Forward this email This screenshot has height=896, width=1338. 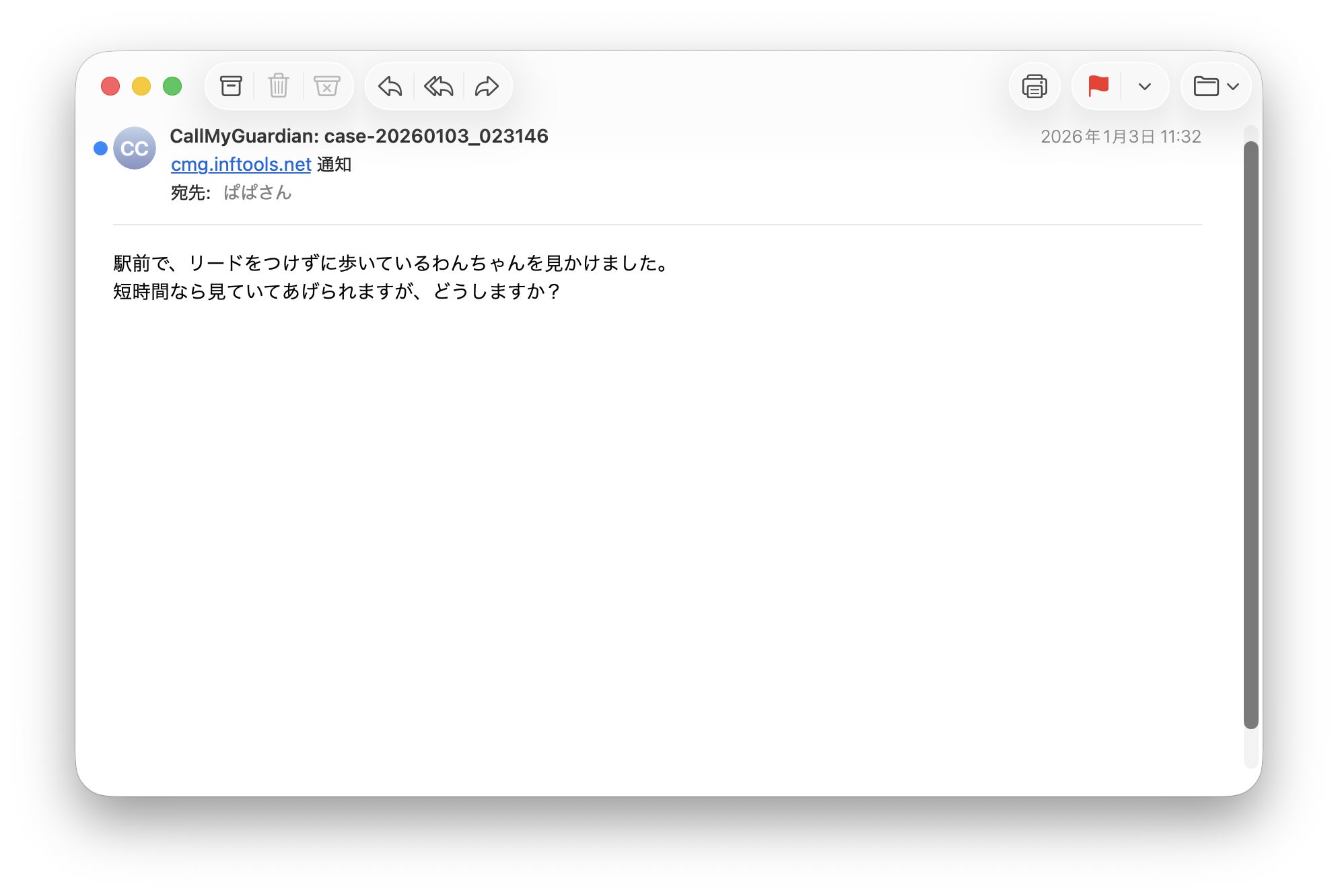tap(487, 86)
